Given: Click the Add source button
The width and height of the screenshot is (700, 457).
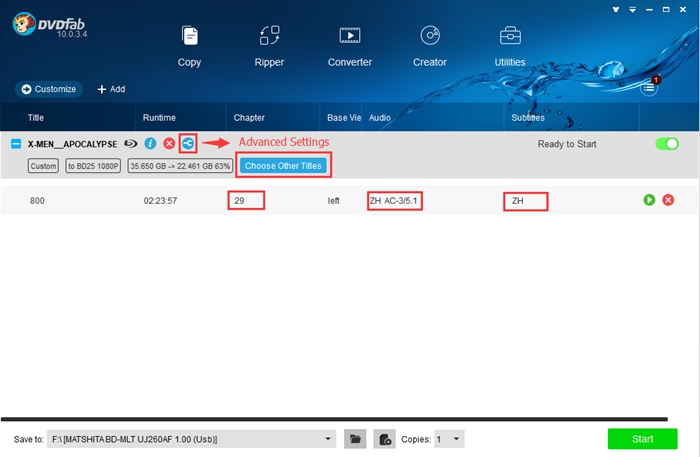Looking at the screenshot, I should pyautogui.click(x=111, y=89).
